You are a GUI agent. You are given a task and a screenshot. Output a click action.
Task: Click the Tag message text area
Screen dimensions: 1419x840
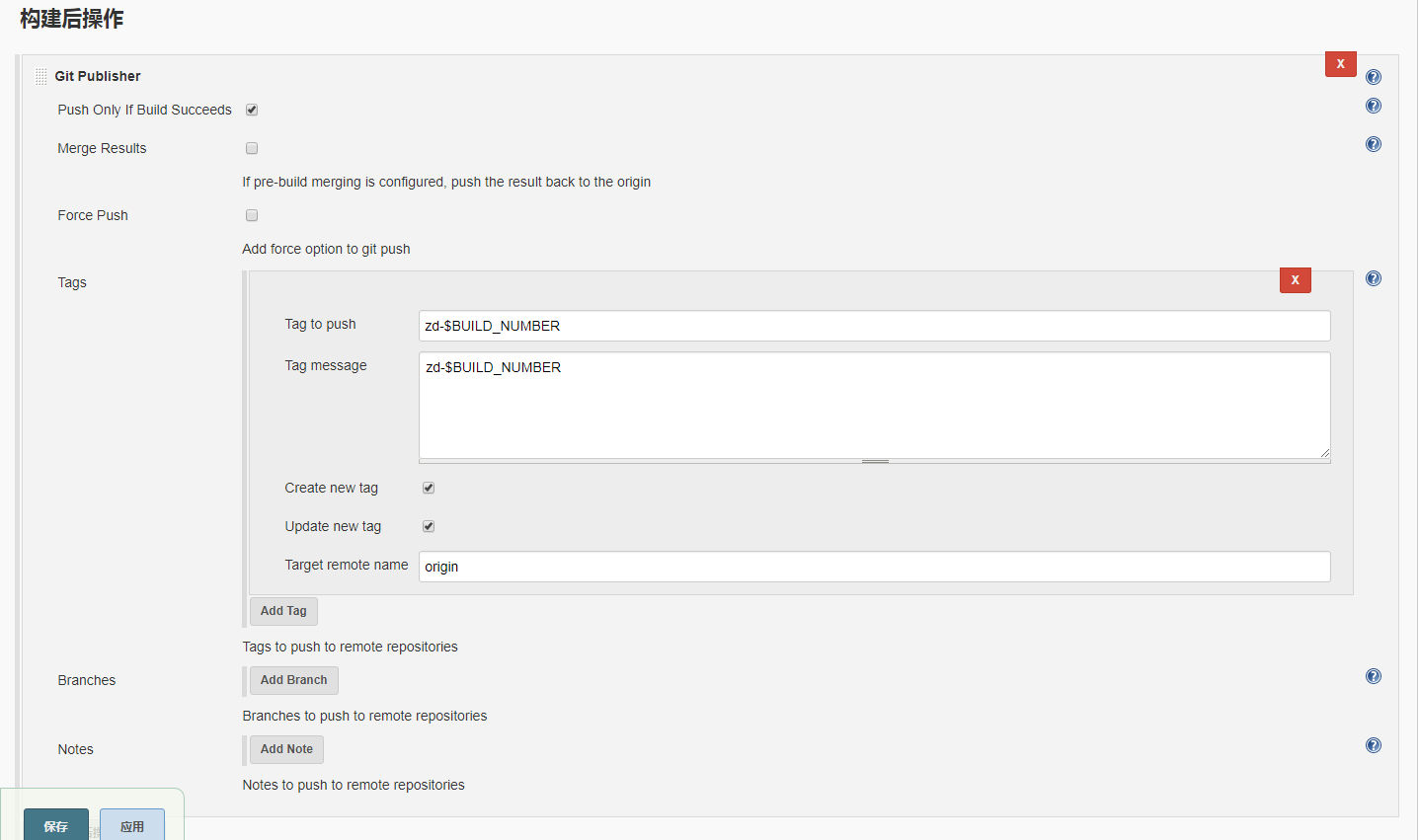pyautogui.click(x=874, y=405)
